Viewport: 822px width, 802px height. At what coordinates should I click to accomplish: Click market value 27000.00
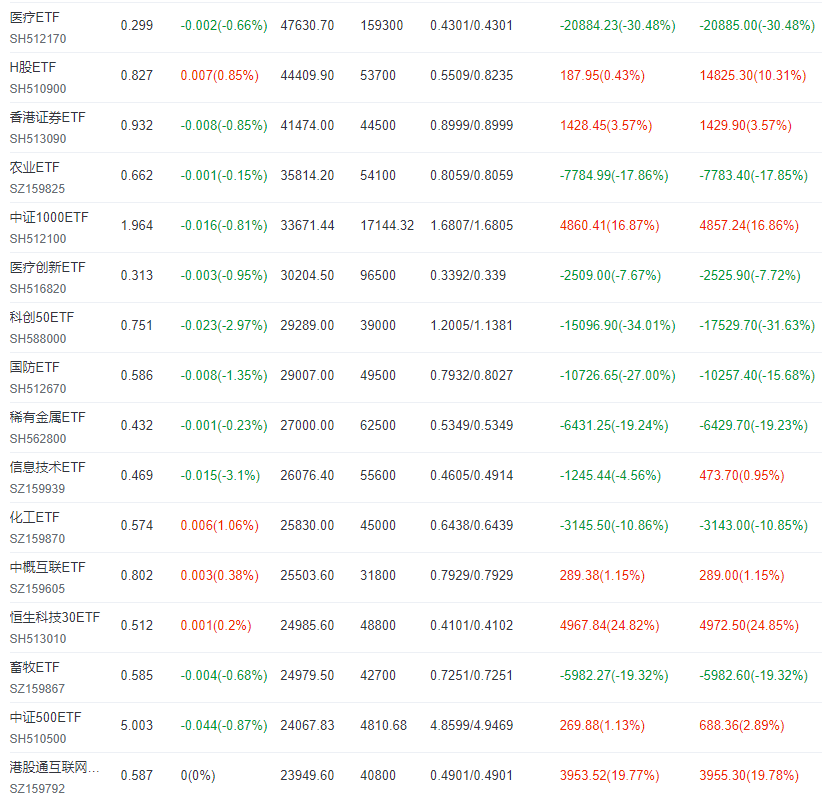307,425
